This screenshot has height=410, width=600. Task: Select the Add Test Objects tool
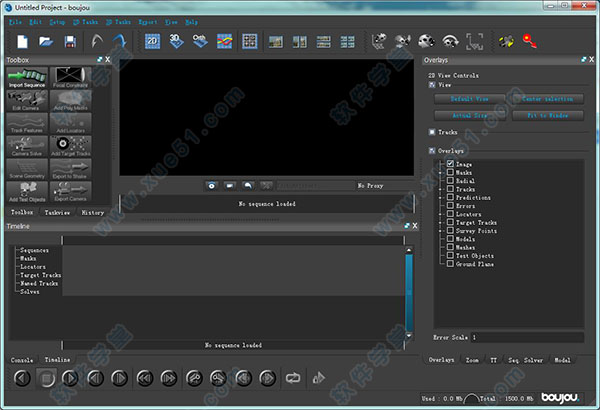(x=27, y=192)
